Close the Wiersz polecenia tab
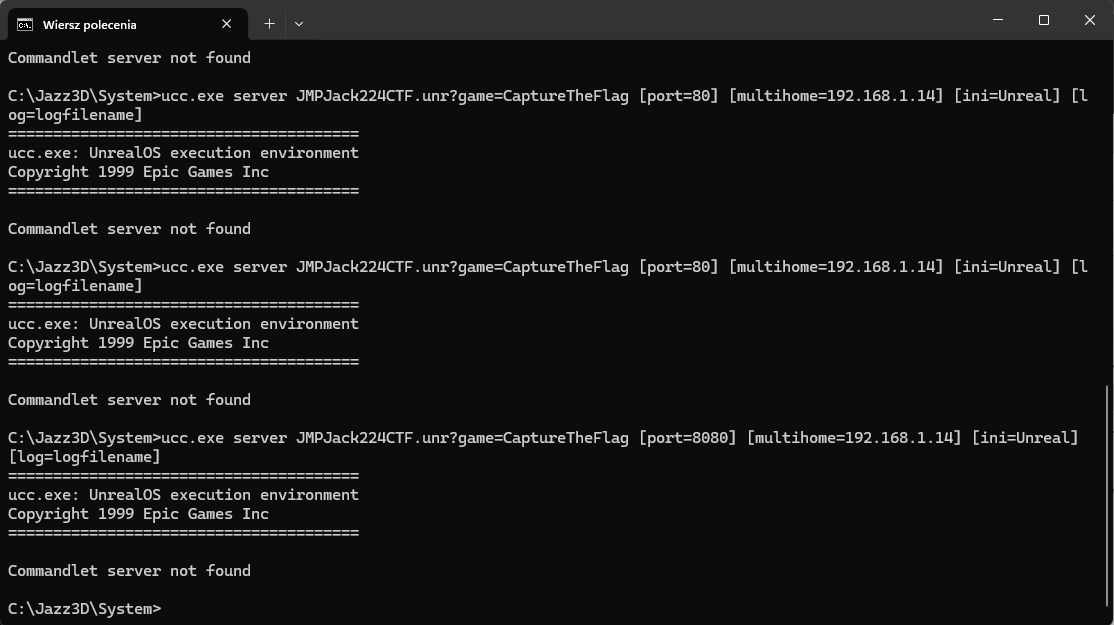This screenshot has width=1114, height=625. pos(227,24)
